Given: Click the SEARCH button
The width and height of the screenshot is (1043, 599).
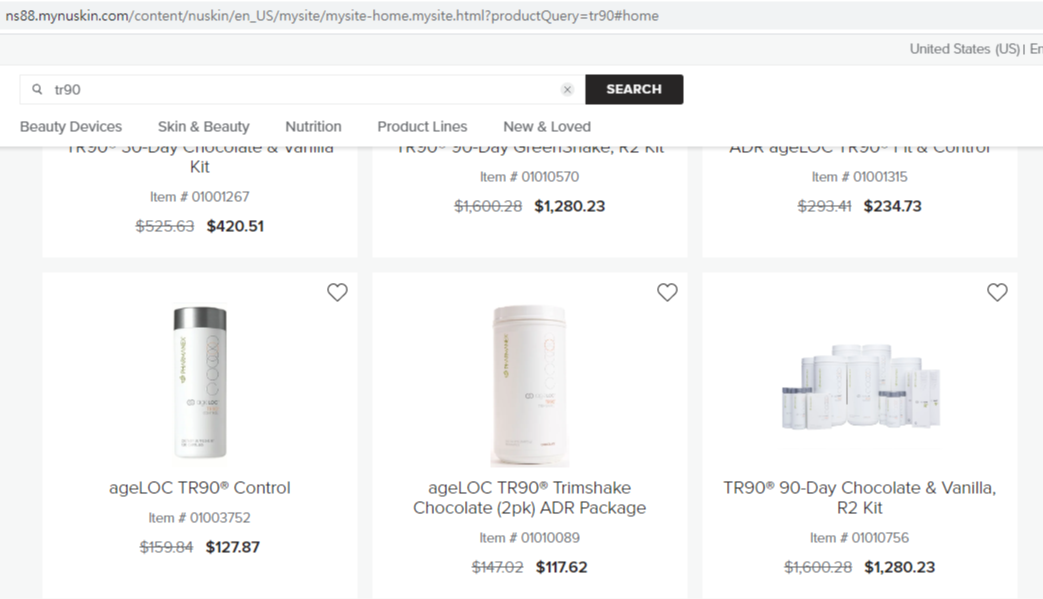Looking at the screenshot, I should pyautogui.click(x=634, y=89).
